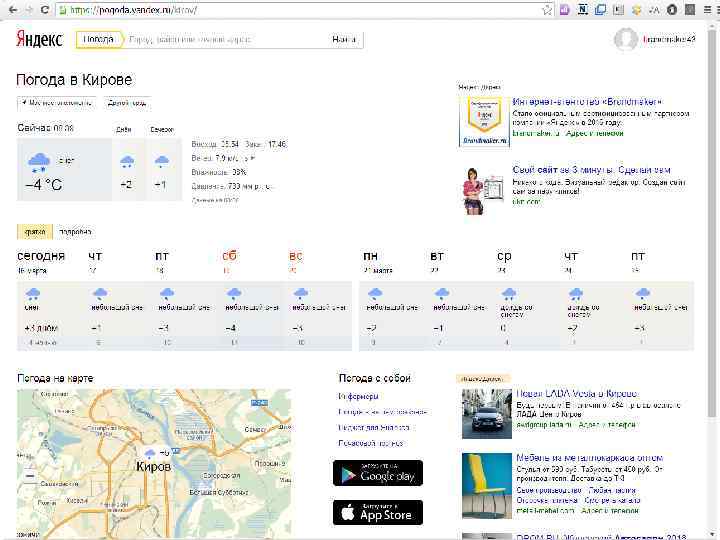Open the purple extension icon in the toolbar
The width and height of the screenshot is (720, 540).
(565, 9)
